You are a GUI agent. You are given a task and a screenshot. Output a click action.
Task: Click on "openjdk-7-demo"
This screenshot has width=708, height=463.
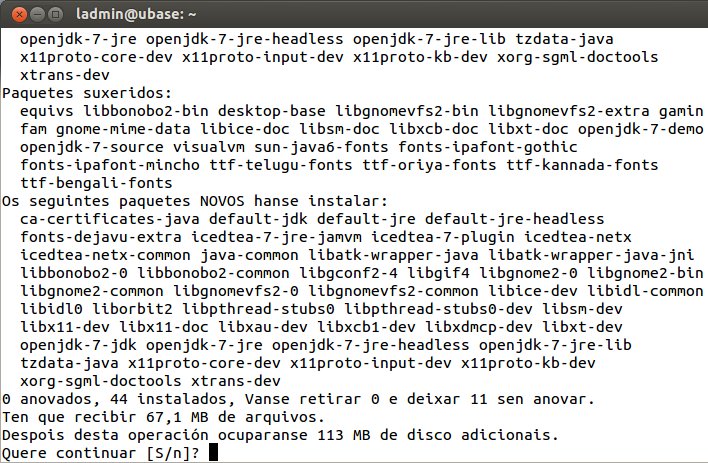click(x=641, y=129)
